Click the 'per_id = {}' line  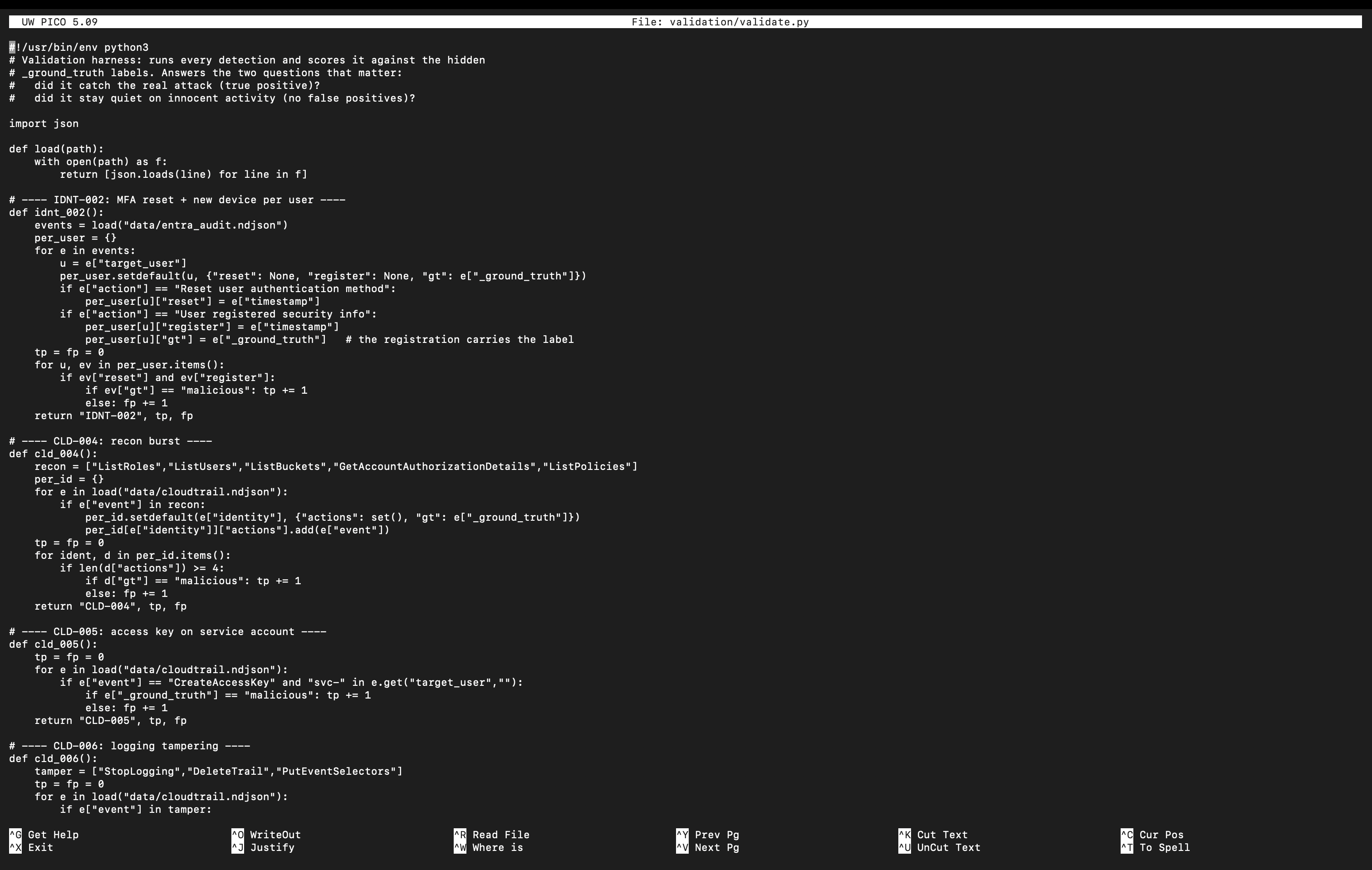pos(69,479)
